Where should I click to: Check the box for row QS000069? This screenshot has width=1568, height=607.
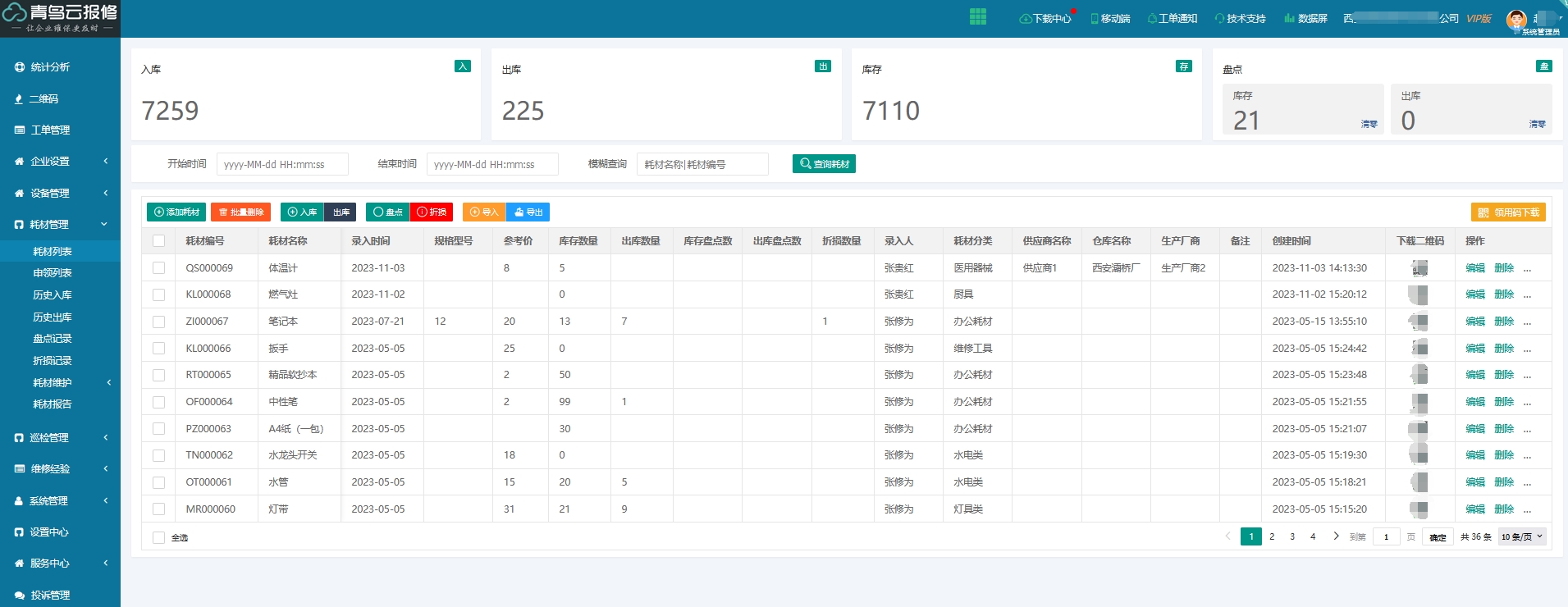[159, 268]
